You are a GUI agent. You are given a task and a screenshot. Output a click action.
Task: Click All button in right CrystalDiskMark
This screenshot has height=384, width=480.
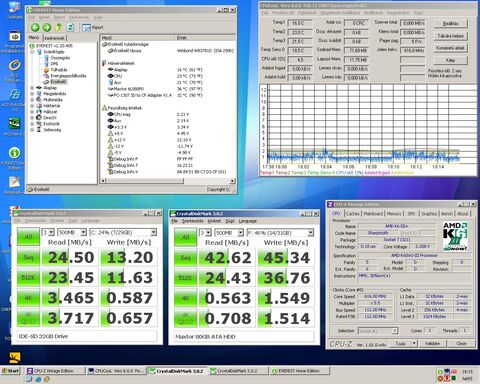coord(185,237)
